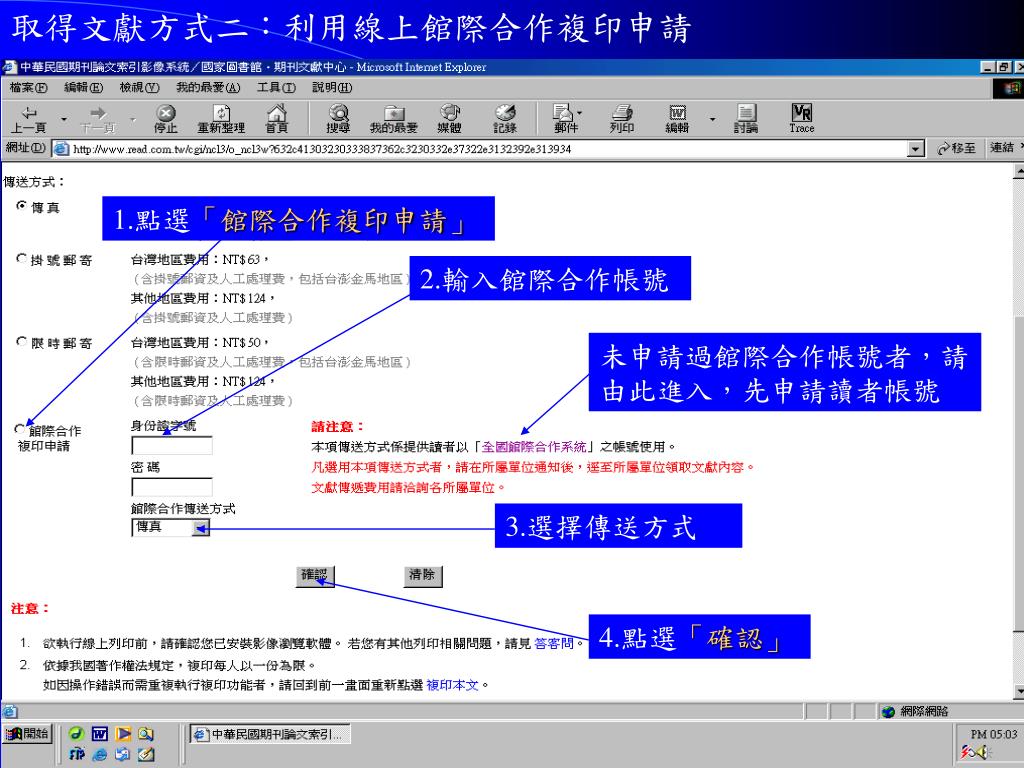This screenshot has width=1024, height=768.
Task: Click the address bar URL field
Action: coord(480,149)
